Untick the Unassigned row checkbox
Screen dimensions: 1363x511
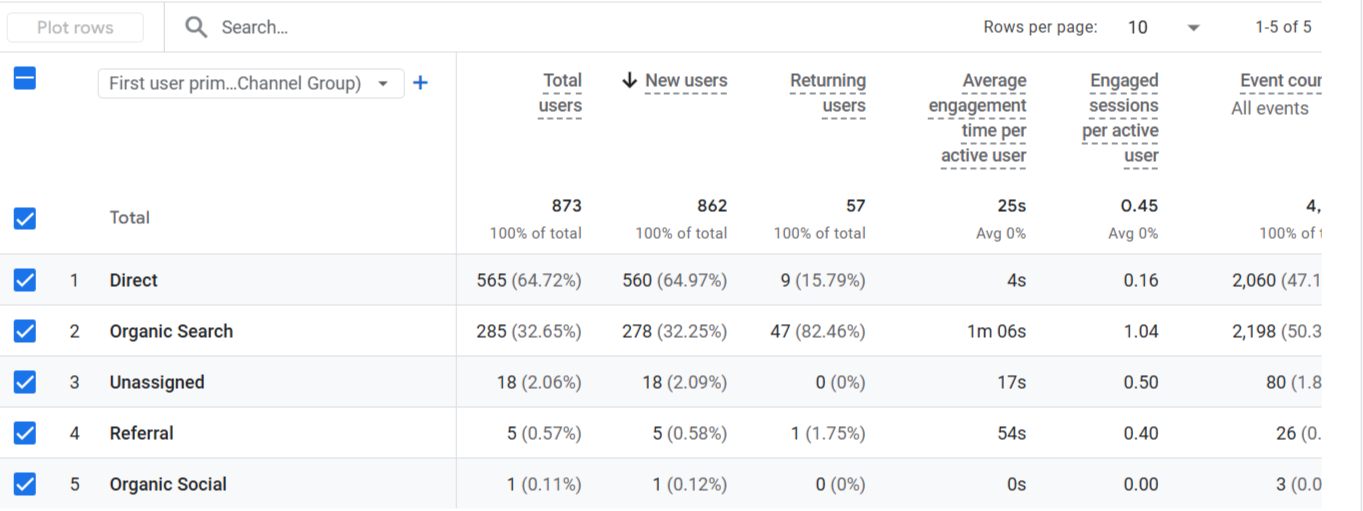click(25, 382)
